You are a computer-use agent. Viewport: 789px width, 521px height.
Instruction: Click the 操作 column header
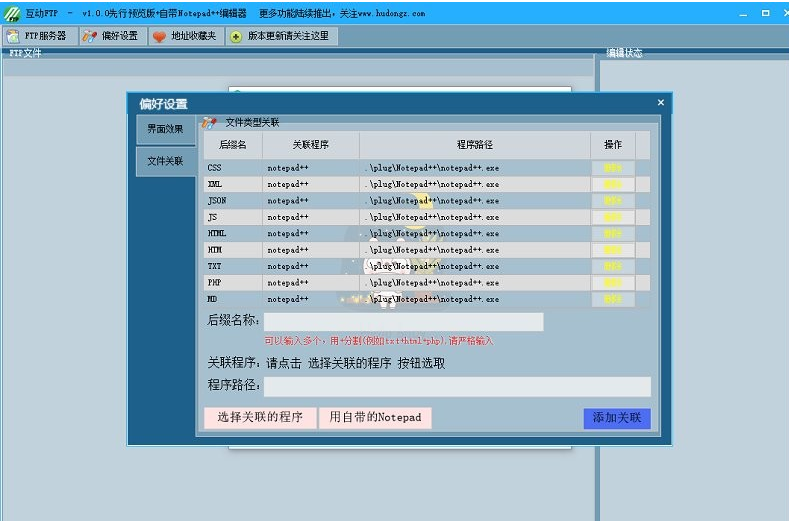coord(613,145)
